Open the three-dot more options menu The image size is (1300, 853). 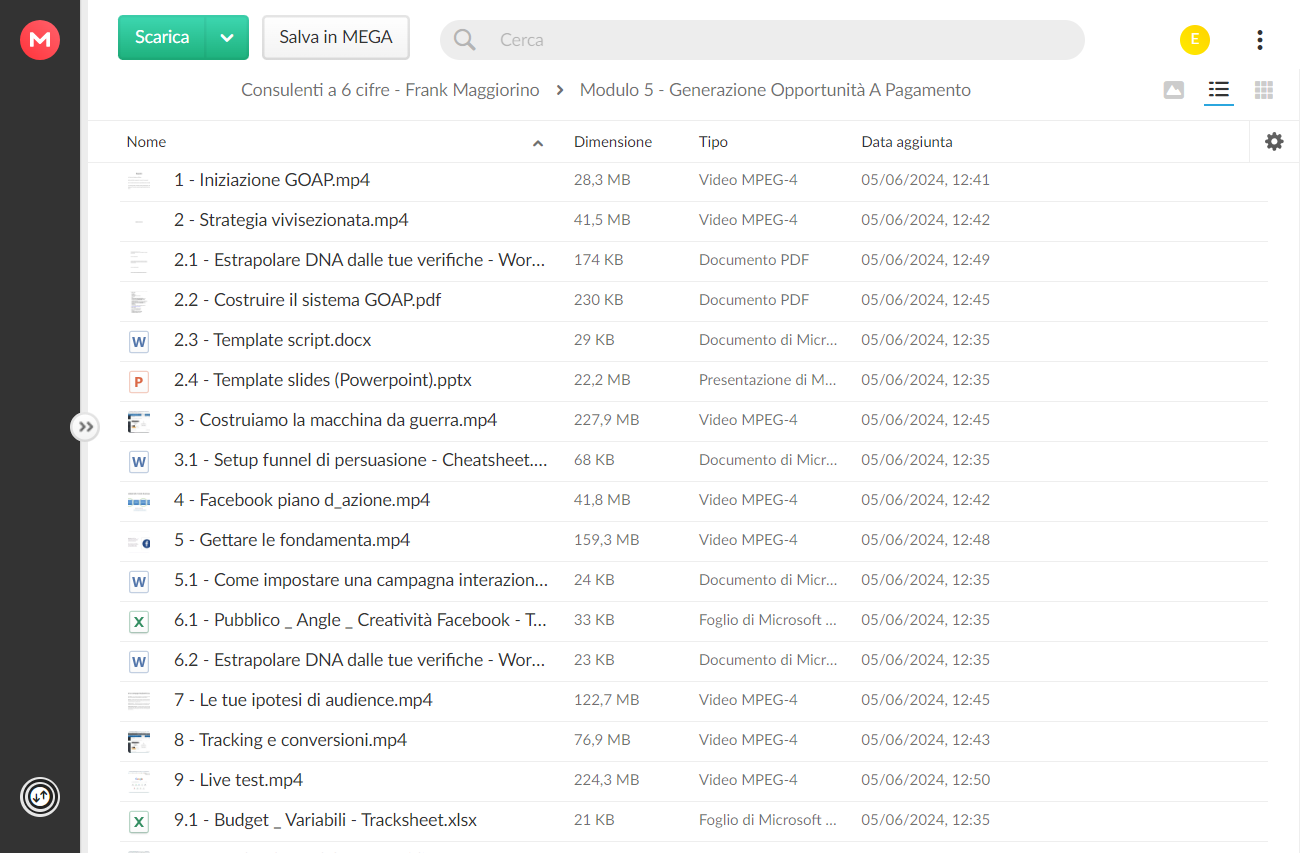[x=1260, y=40]
